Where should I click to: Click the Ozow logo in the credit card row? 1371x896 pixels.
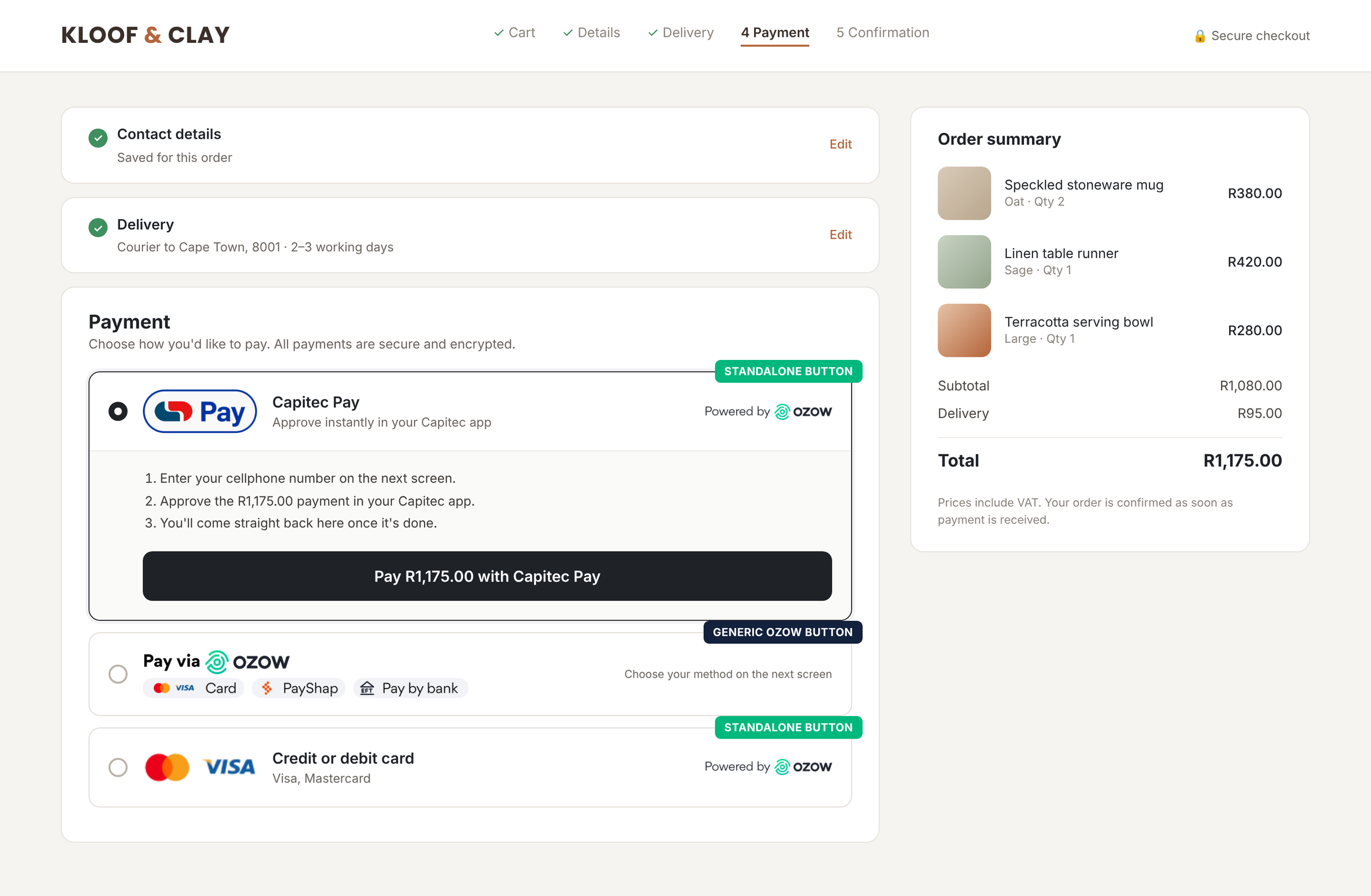coord(803,767)
